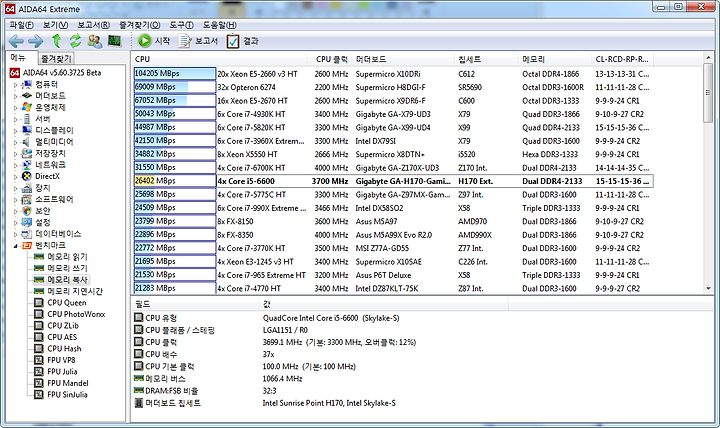Image resolution: width=720 pixels, height=428 pixels.
Task: Collapse the 벤치마크 tree node
Action: 15,246
